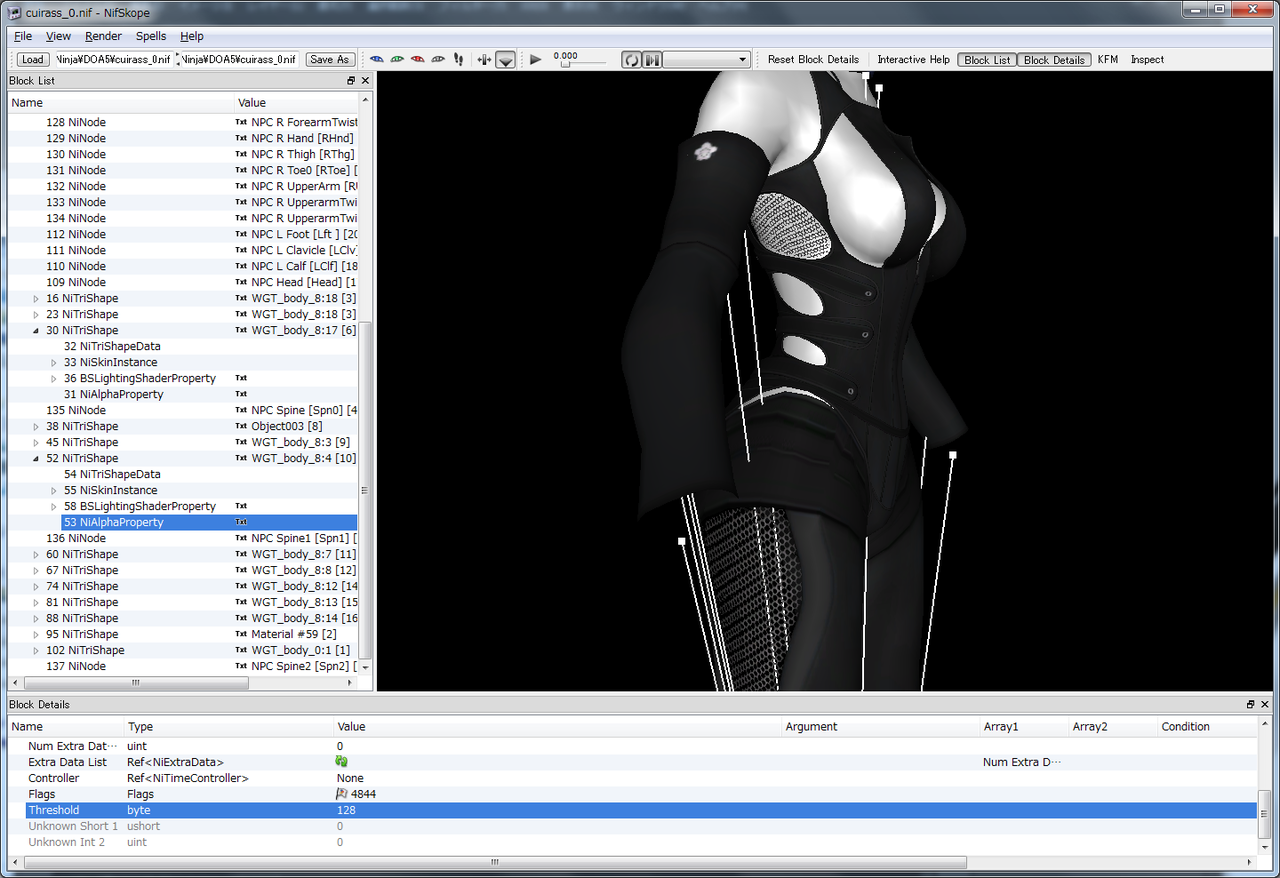Toggle the loop animation button
This screenshot has width=1280, height=878.
[x=631, y=60]
